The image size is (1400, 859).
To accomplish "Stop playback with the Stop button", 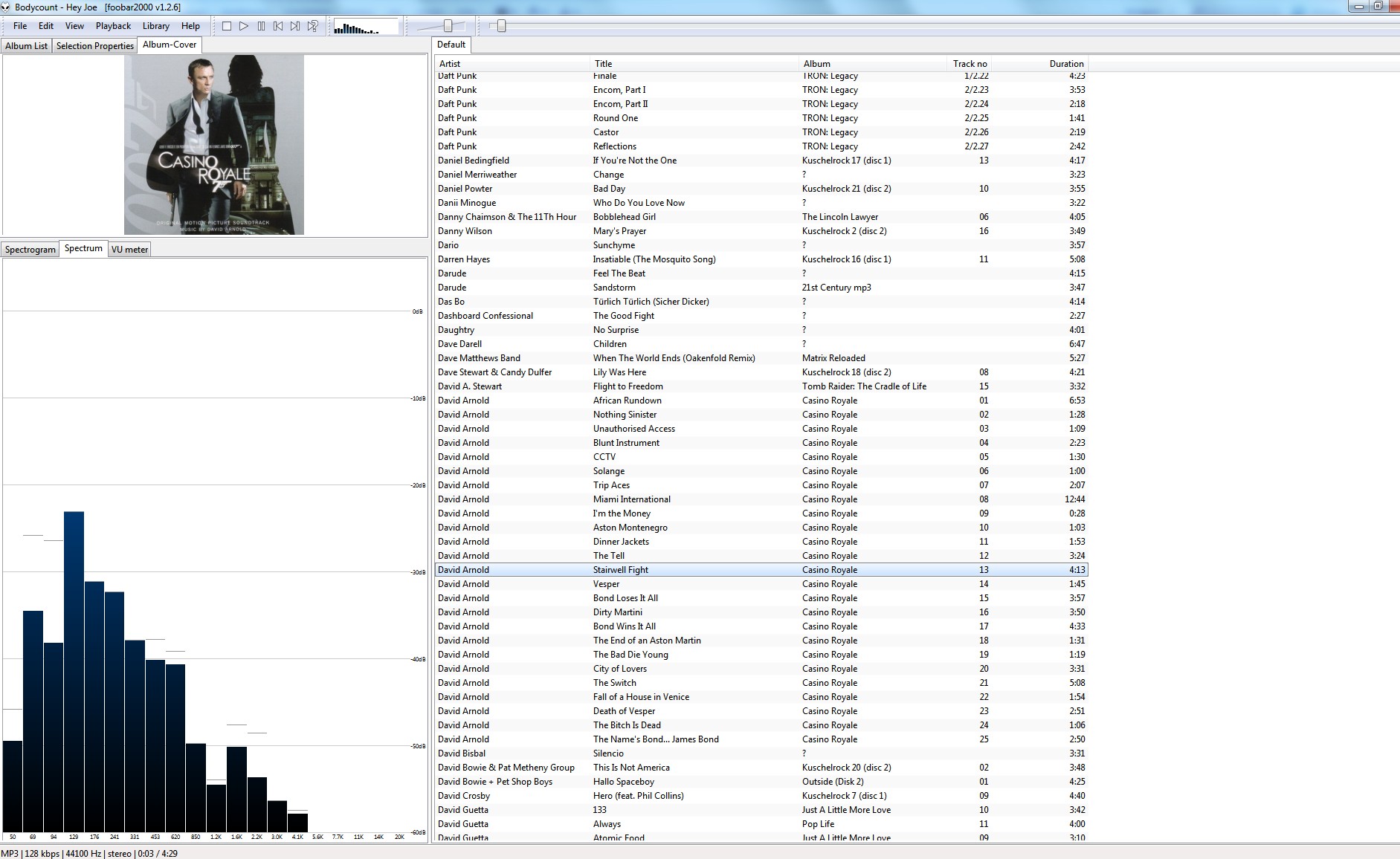I will 227,26.
